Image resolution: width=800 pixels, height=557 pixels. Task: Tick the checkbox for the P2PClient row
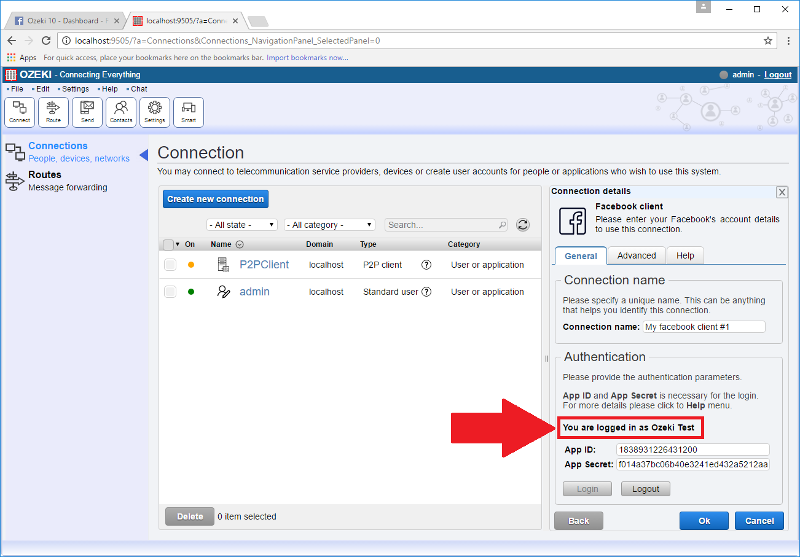click(170, 265)
